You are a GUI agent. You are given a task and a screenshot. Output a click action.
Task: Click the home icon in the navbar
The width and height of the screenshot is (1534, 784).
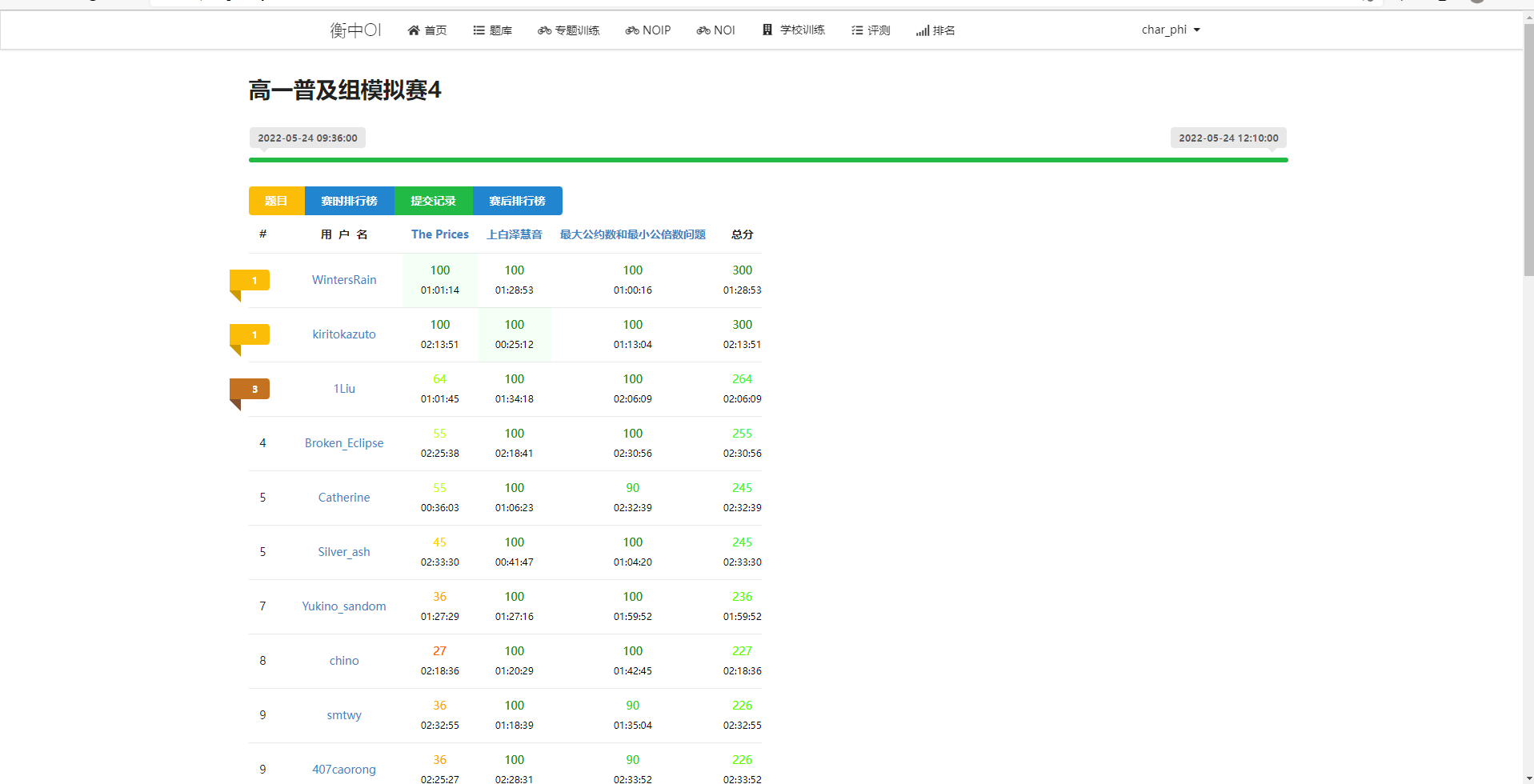pyautogui.click(x=414, y=30)
